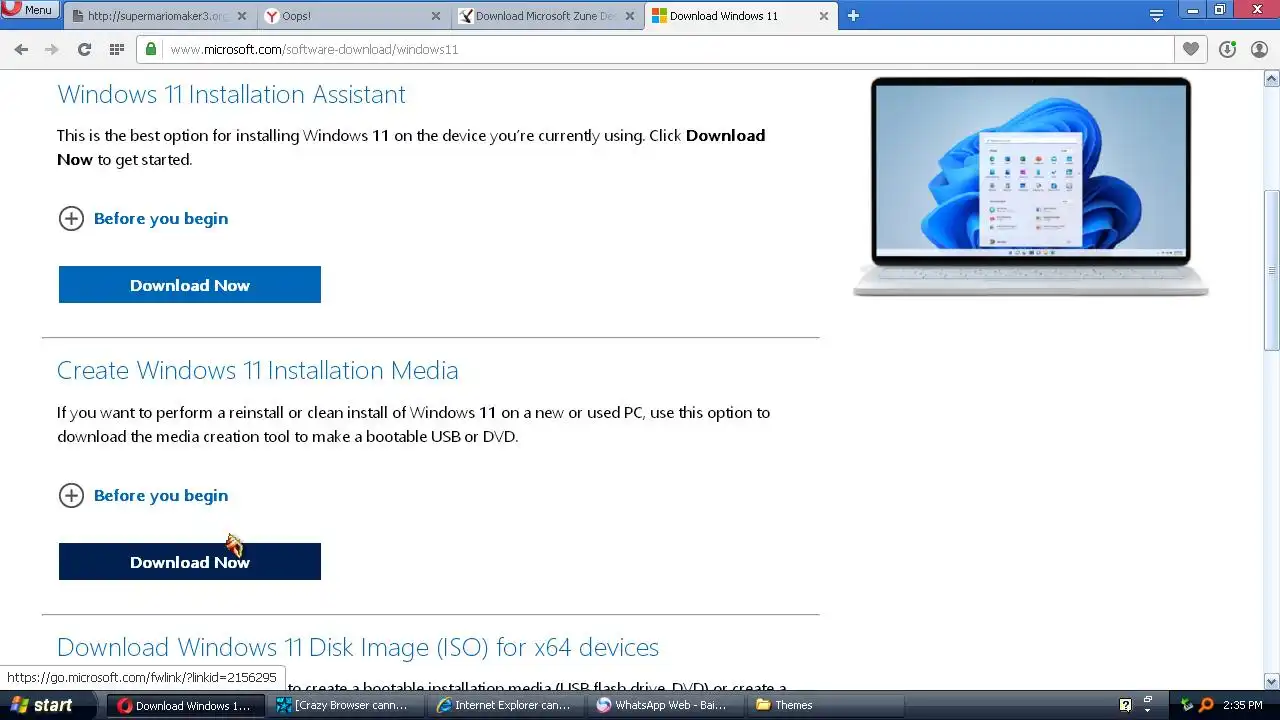Viewport: 1280px width, 720px height.
Task: Switch to WhatsApp Web taskbar item
Action: pos(665,705)
